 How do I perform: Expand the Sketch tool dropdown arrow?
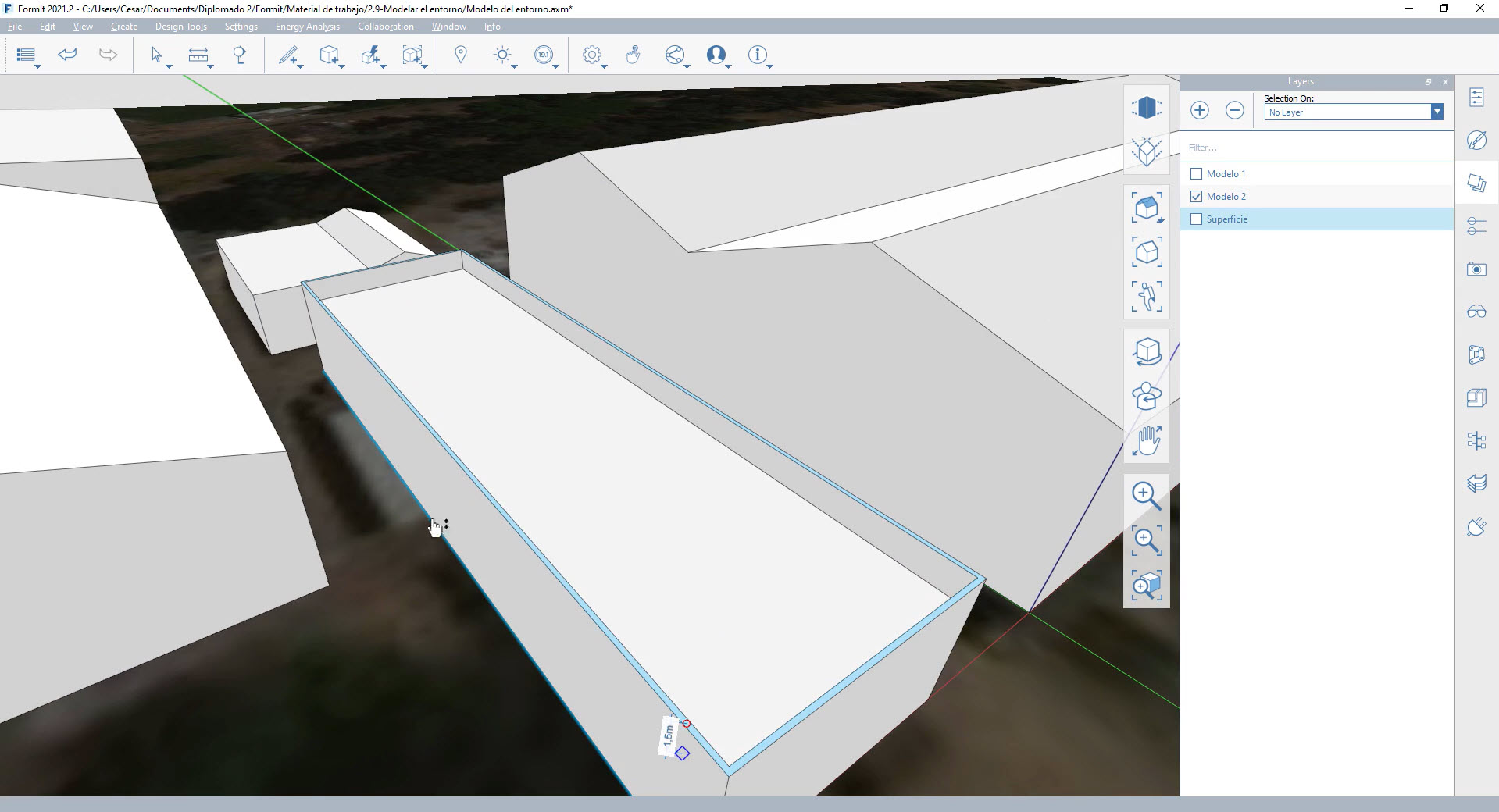pos(301,67)
